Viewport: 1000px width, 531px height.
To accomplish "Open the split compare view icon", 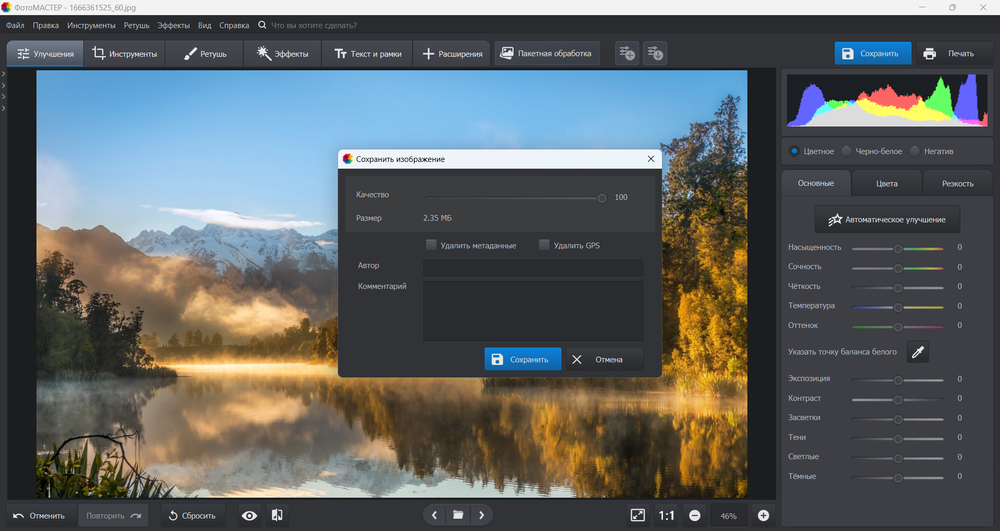I will [277, 515].
